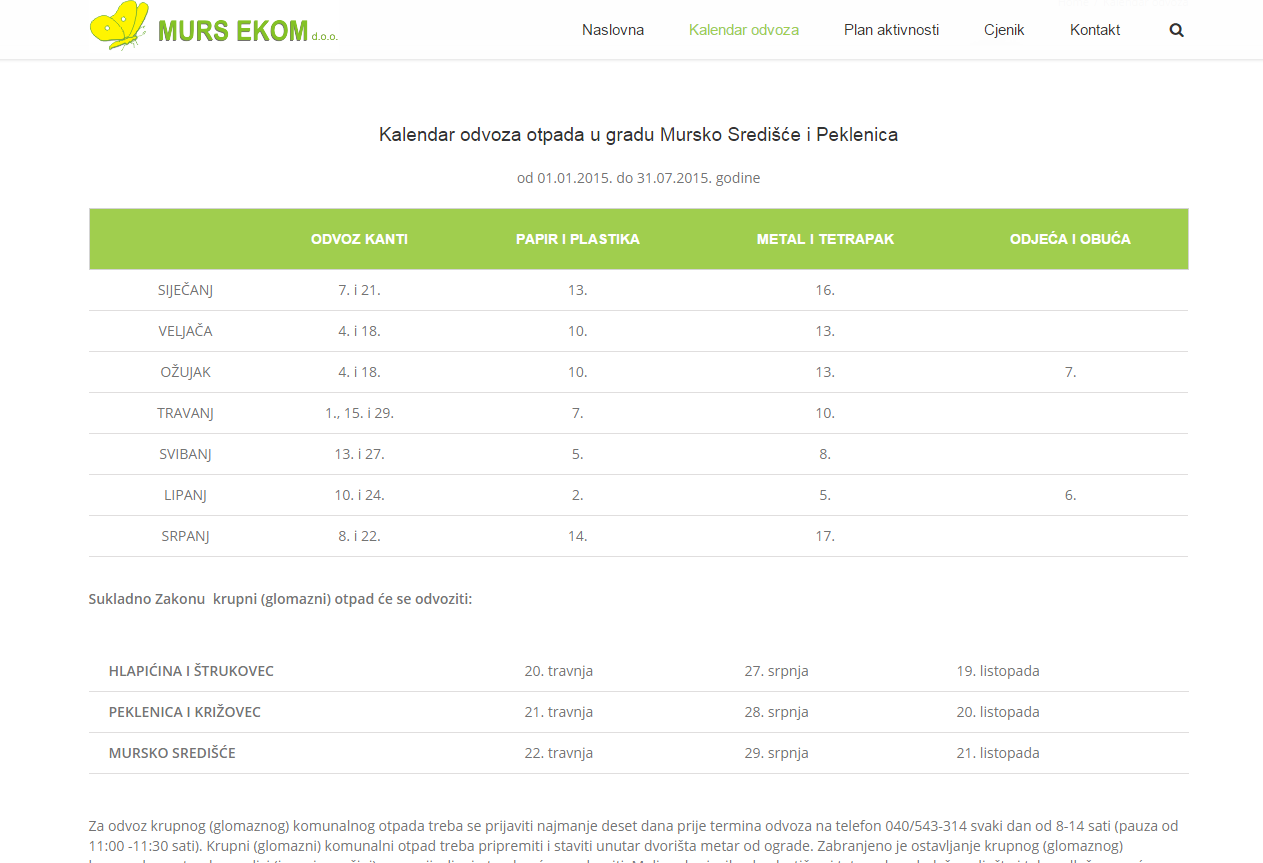Go to the Plan aktivnosti page
1263x863 pixels.
pos(891,30)
